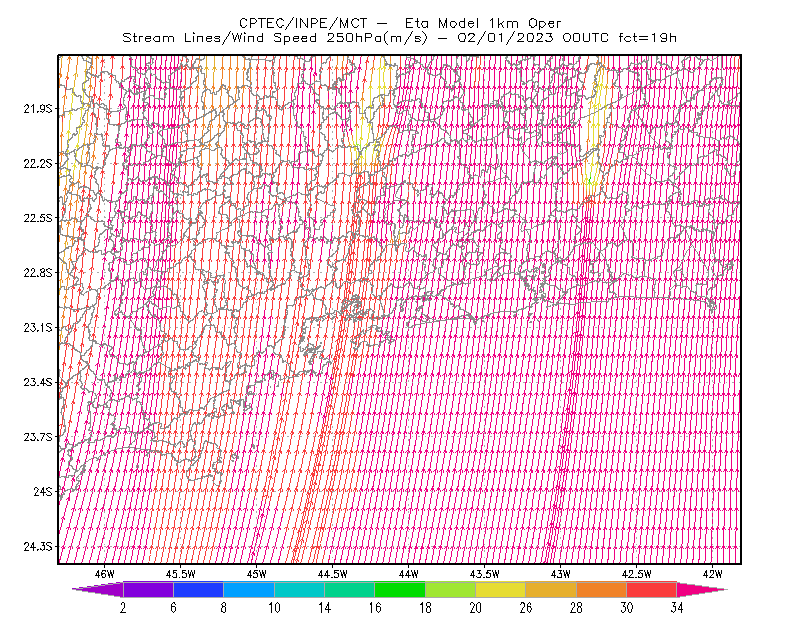Click the cyan legend segment after 10

click(x=299, y=589)
